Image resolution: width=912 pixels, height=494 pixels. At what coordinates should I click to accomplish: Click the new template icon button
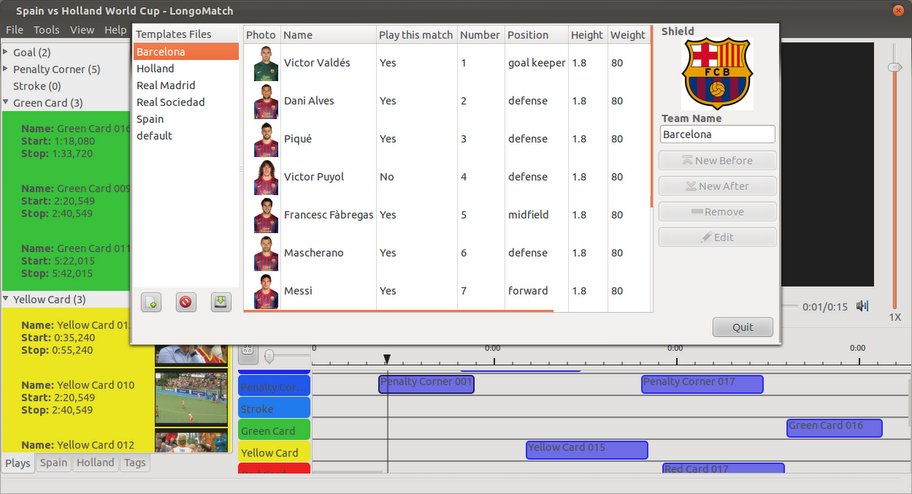click(151, 302)
